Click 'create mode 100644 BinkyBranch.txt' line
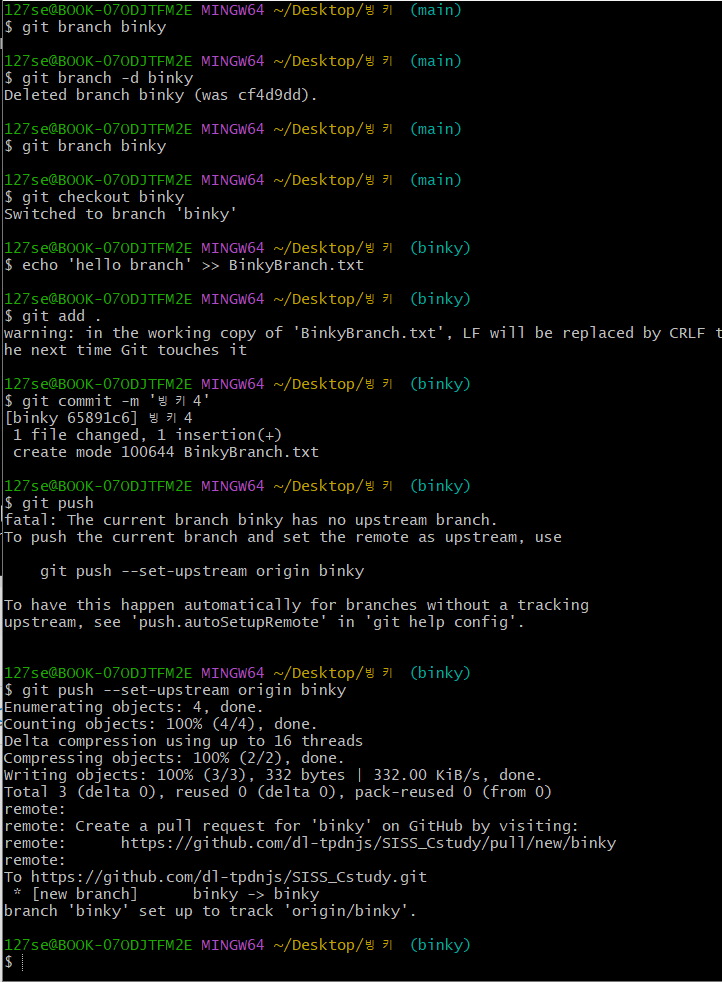Screen dimensions: 722x982 point(166,452)
